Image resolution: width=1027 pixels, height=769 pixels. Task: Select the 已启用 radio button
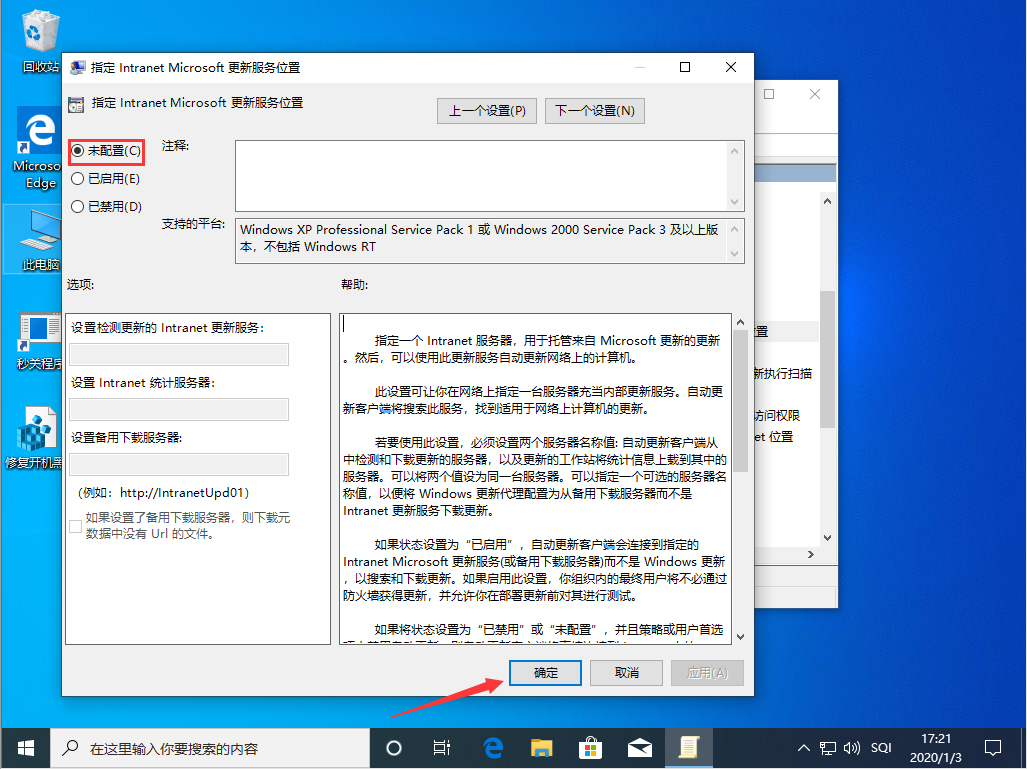click(79, 179)
